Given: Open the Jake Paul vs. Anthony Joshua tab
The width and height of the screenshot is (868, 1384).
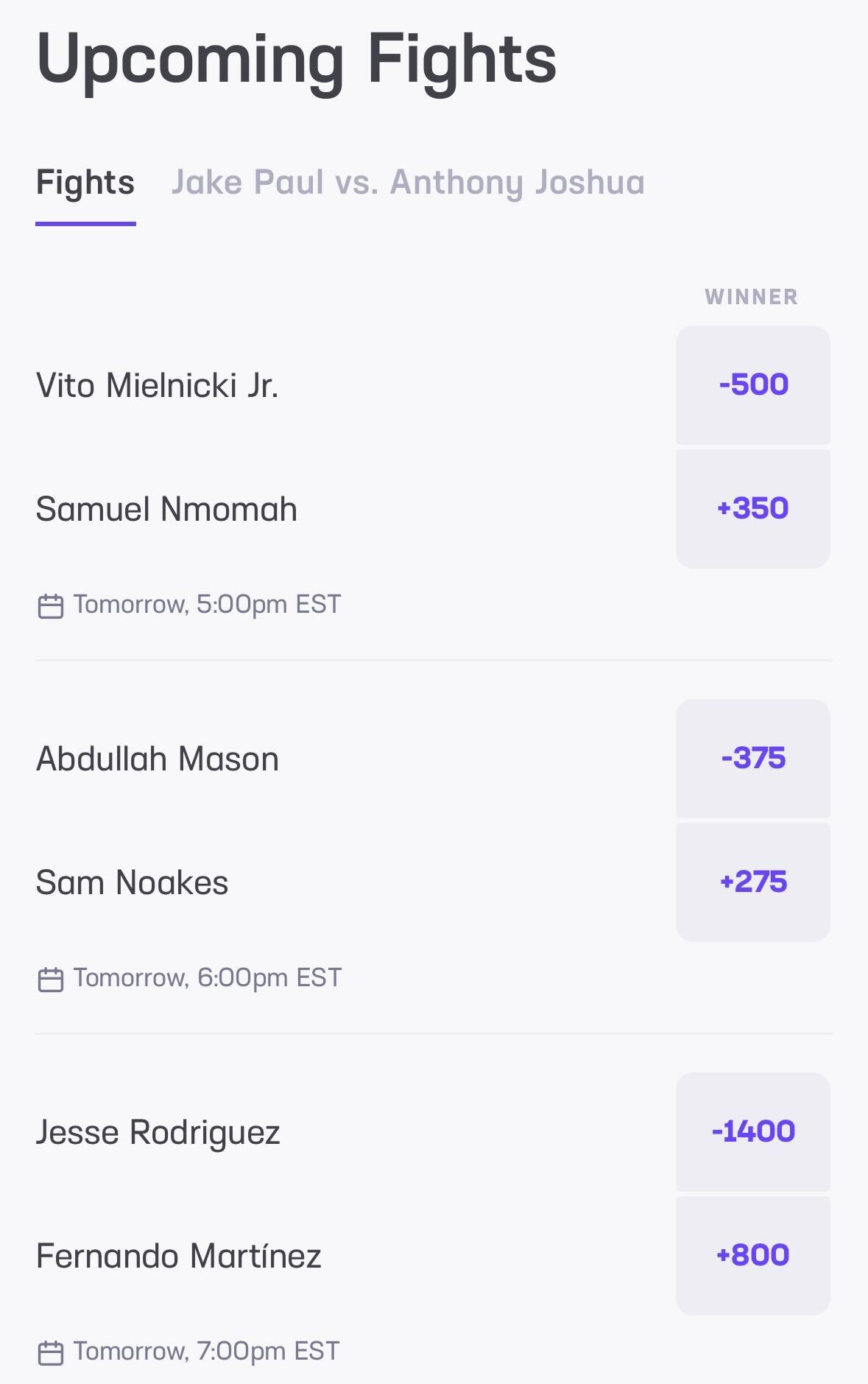Looking at the screenshot, I should pyautogui.click(x=407, y=183).
